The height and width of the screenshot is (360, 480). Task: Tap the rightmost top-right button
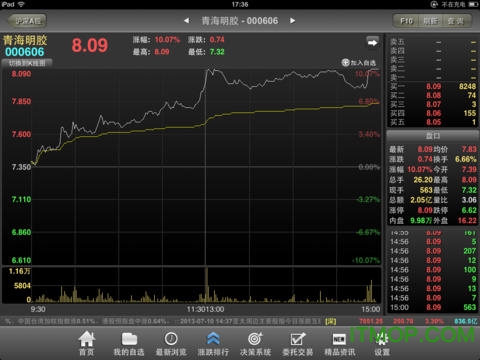pos(456,21)
